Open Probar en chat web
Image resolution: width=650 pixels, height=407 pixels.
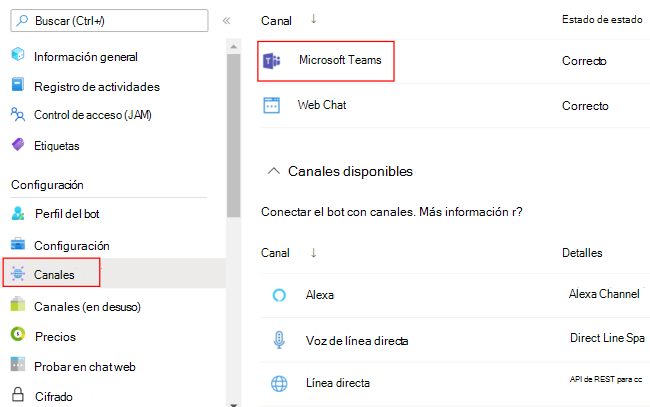point(85,367)
